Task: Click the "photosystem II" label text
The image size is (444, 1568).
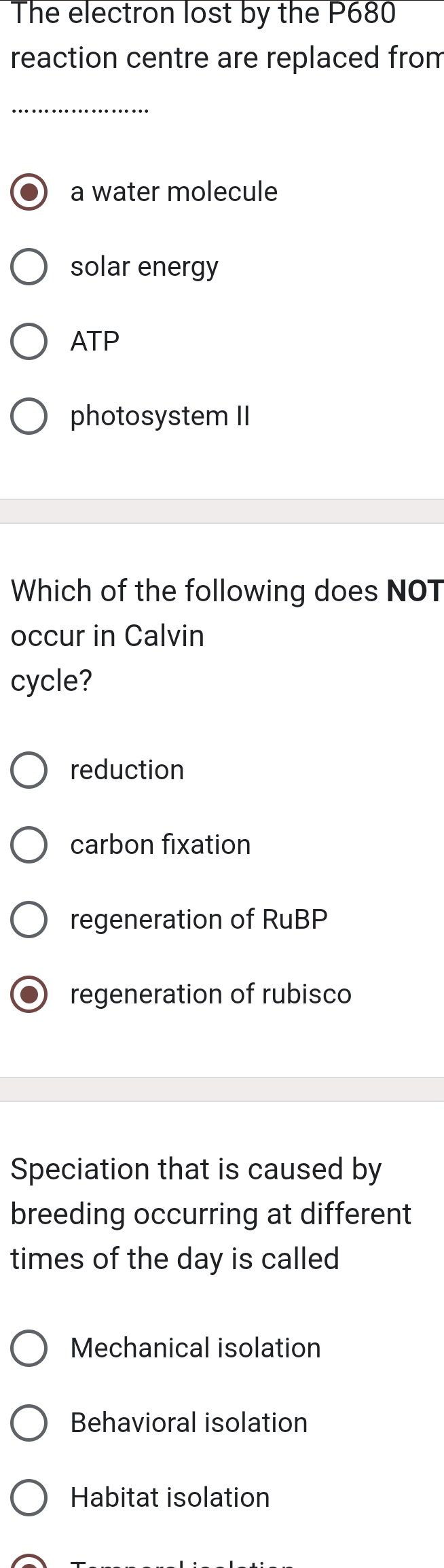Action: pyautogui.click(x=160, y=416)
